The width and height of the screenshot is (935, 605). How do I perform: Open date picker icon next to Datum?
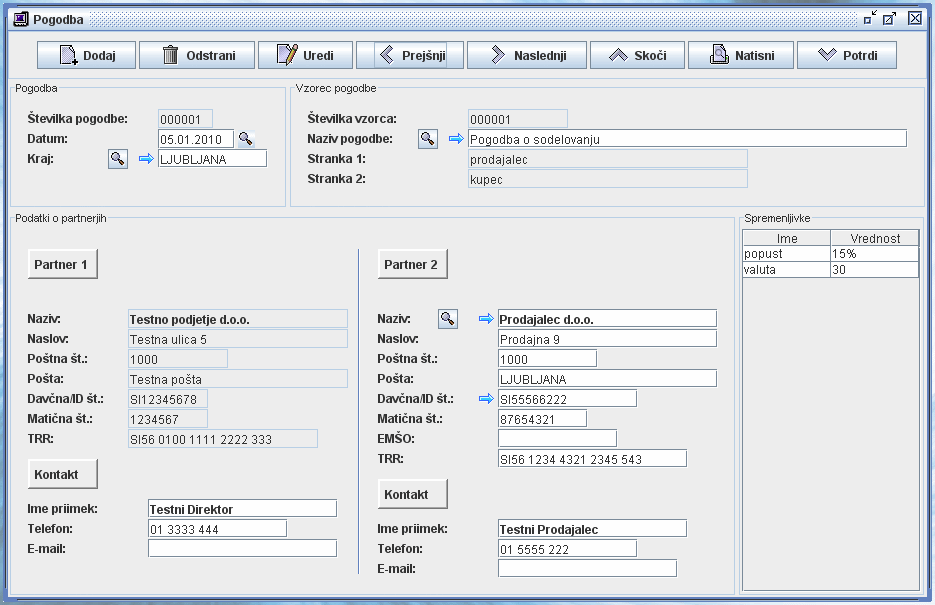[245, 139]
